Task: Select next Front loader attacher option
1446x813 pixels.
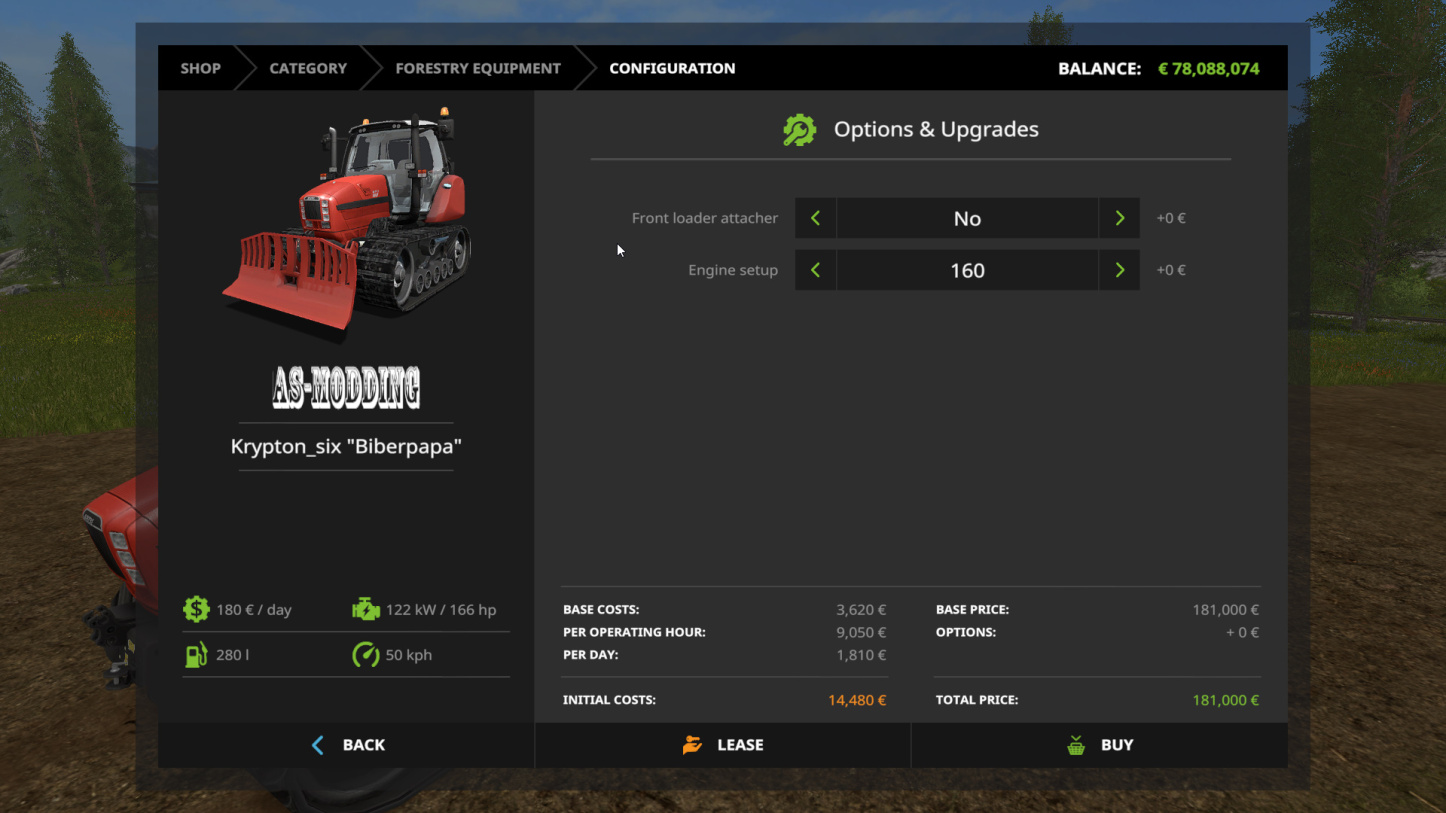Action: 1119,218
